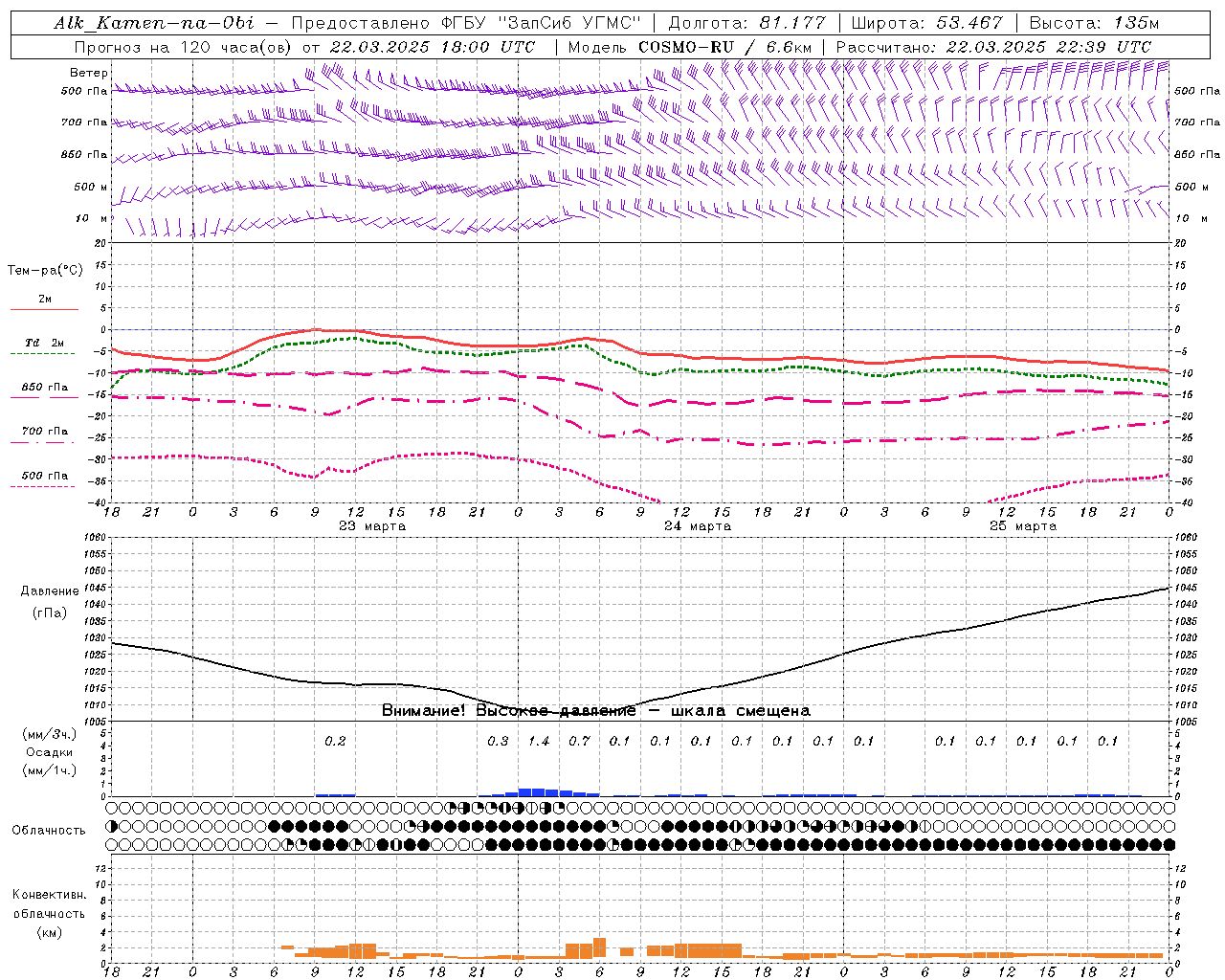Click the 'Конвективн.' convective cloud label
Image resolution: width=1225 pixels, height=980 pixels.
(50, 895)
